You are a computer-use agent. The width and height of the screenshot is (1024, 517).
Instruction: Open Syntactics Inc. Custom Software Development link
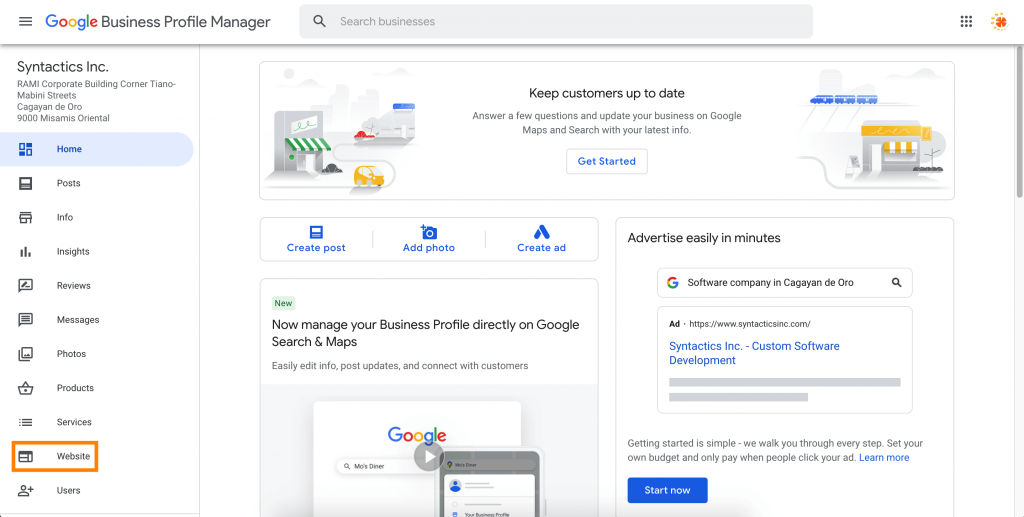[754, 353]
